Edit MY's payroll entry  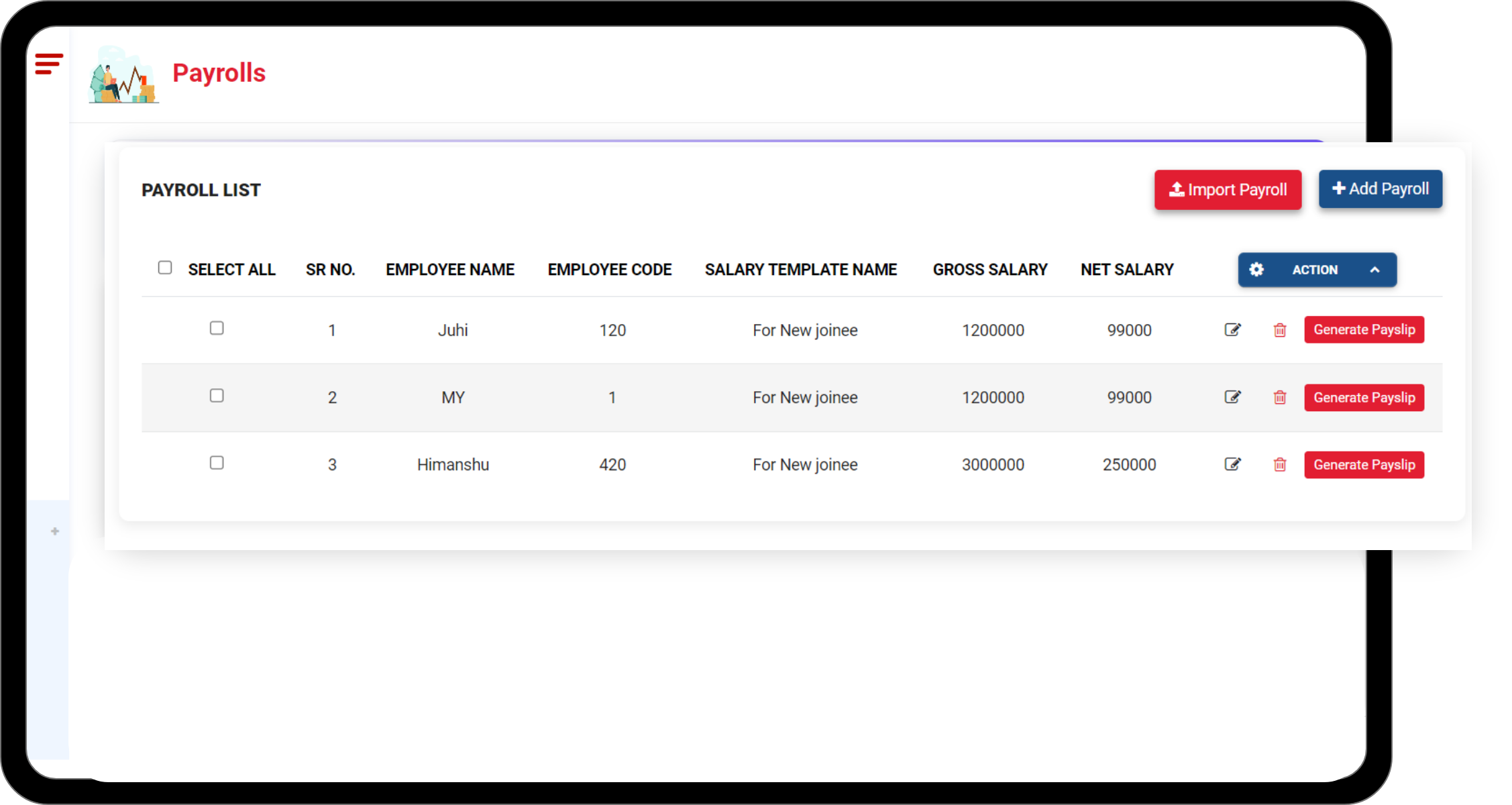point(1232,397)
